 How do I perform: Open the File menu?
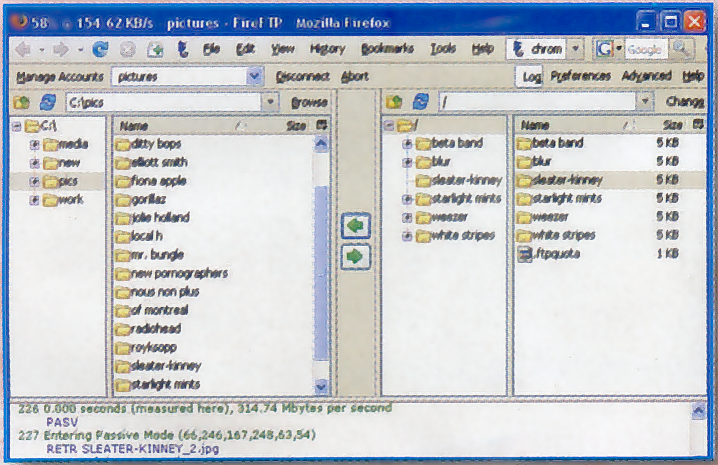coord(211,49)
